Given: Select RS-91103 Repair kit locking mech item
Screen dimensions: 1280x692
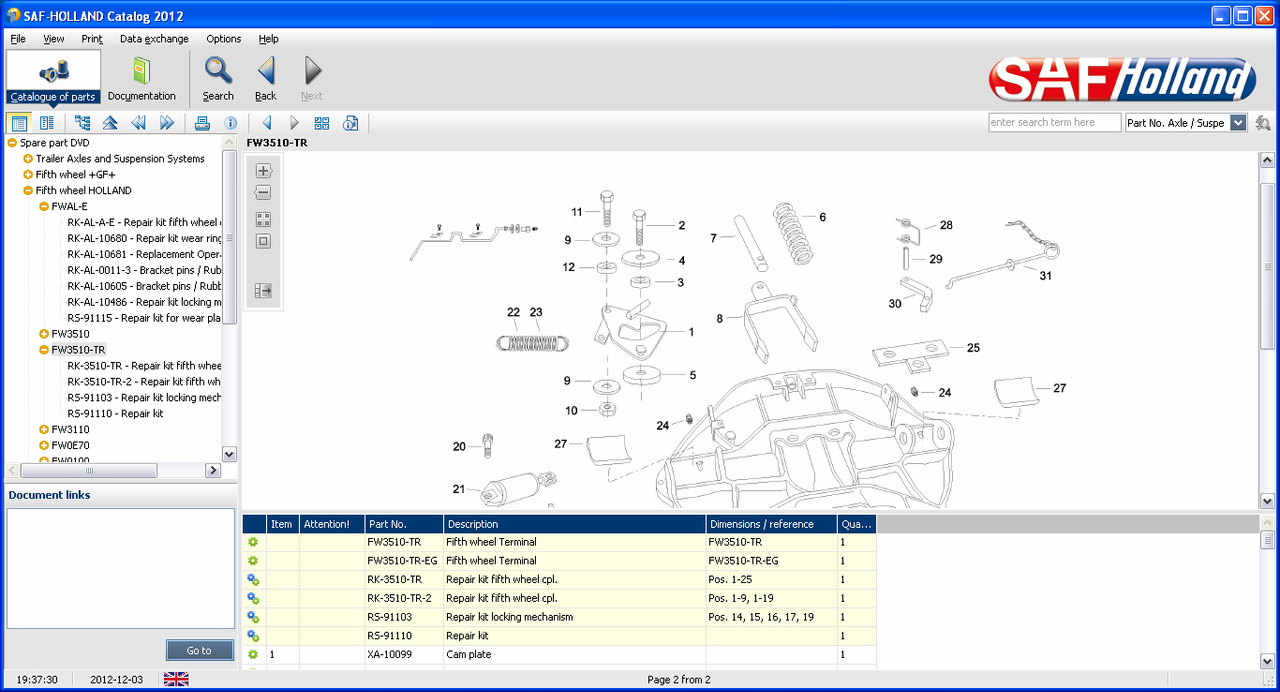Looking at the screenshot, I should pyautogui.click(x=145, y=398).
